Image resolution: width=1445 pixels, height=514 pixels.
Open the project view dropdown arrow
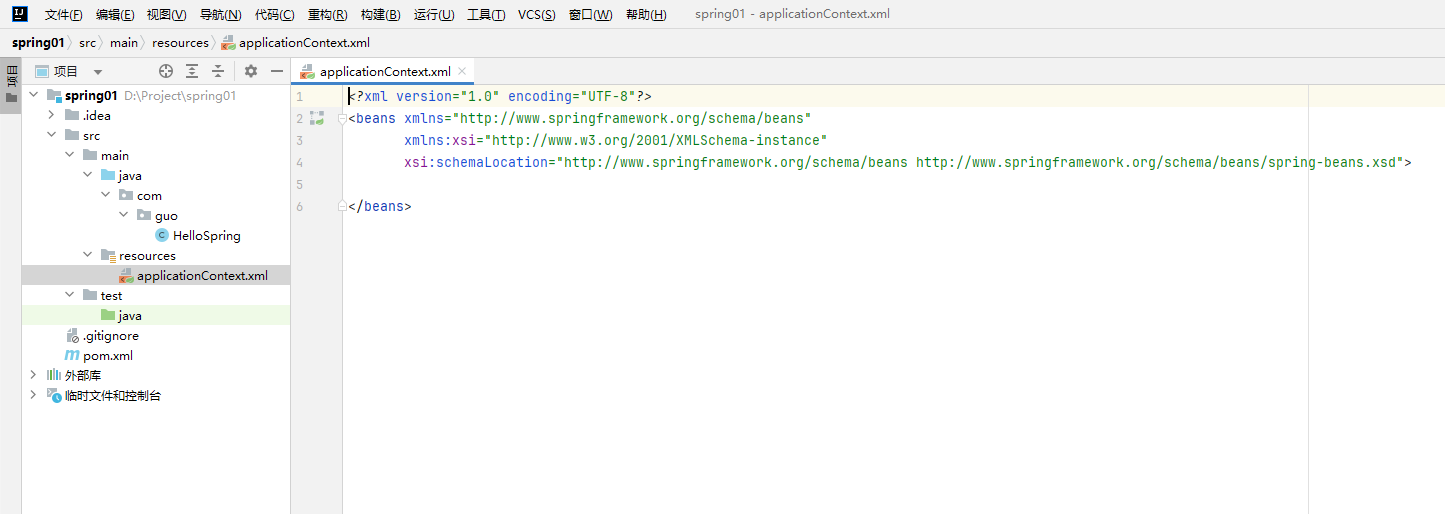(x=98, y=72)
